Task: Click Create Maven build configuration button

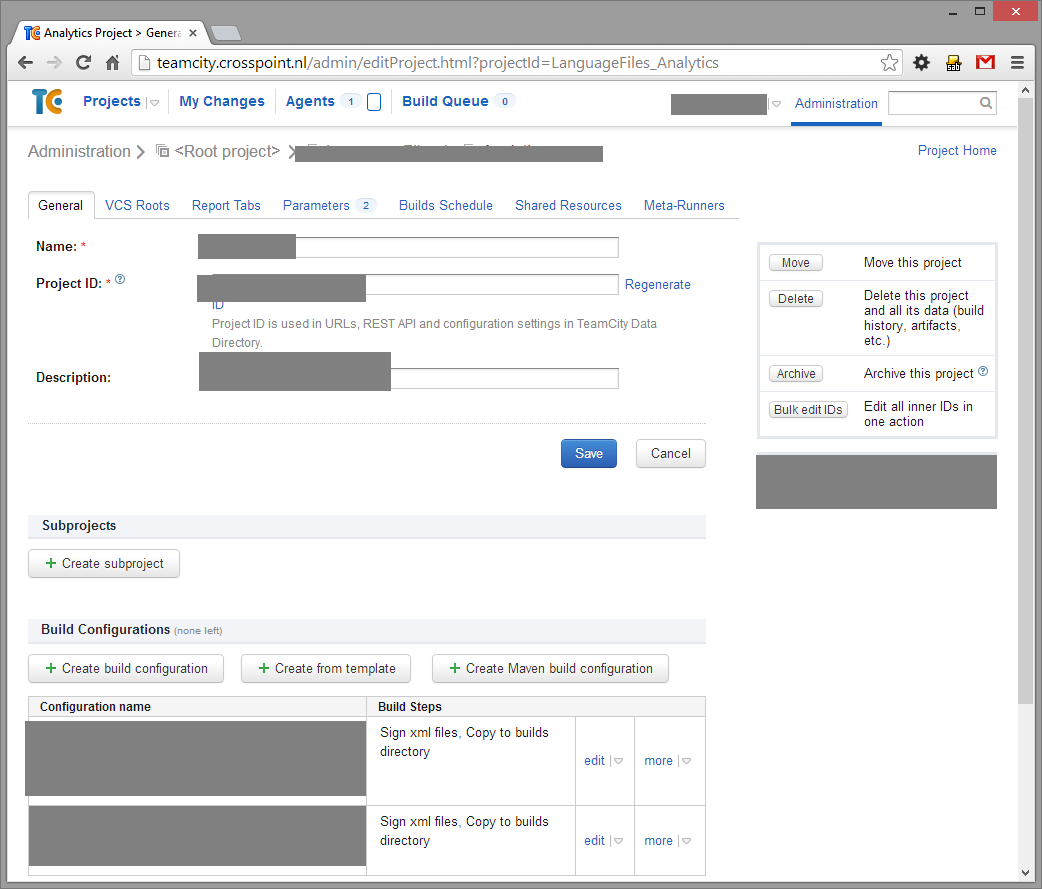Action: pyautogui.click(x=550, y=668)
